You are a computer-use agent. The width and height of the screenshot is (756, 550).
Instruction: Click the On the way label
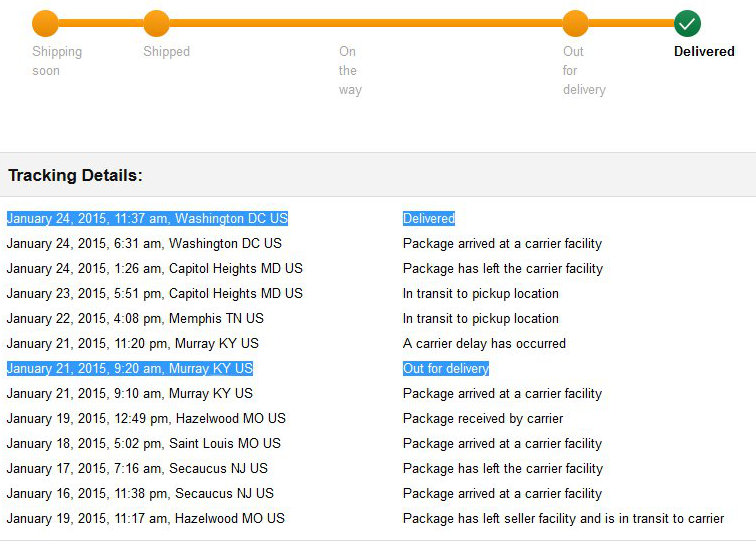350,70
